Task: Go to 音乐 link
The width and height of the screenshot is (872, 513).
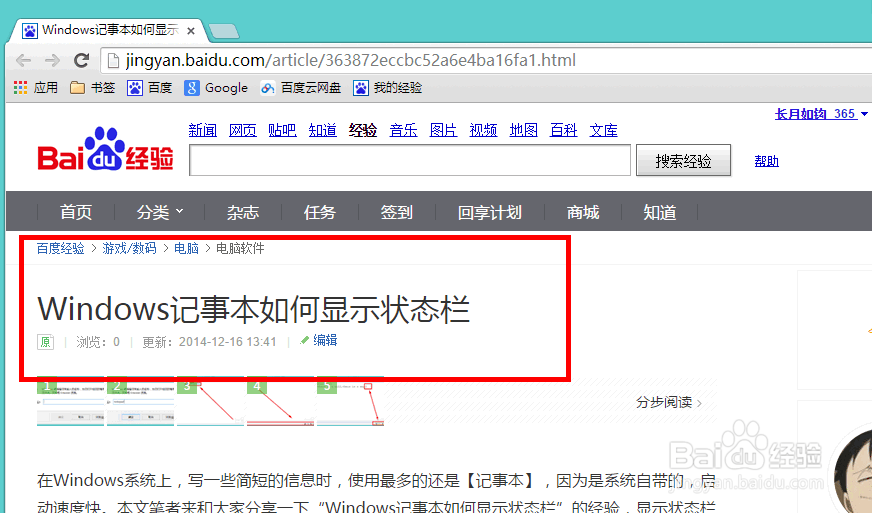Action: [403, 130]
